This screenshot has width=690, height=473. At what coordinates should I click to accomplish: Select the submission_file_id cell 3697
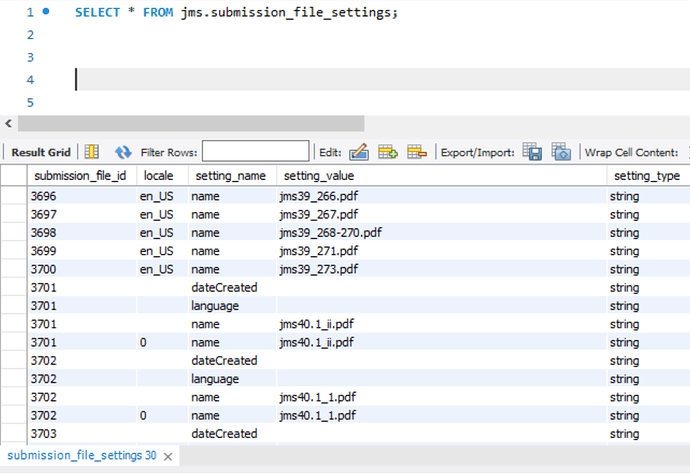pyautogui.click(x=82, y=214)
